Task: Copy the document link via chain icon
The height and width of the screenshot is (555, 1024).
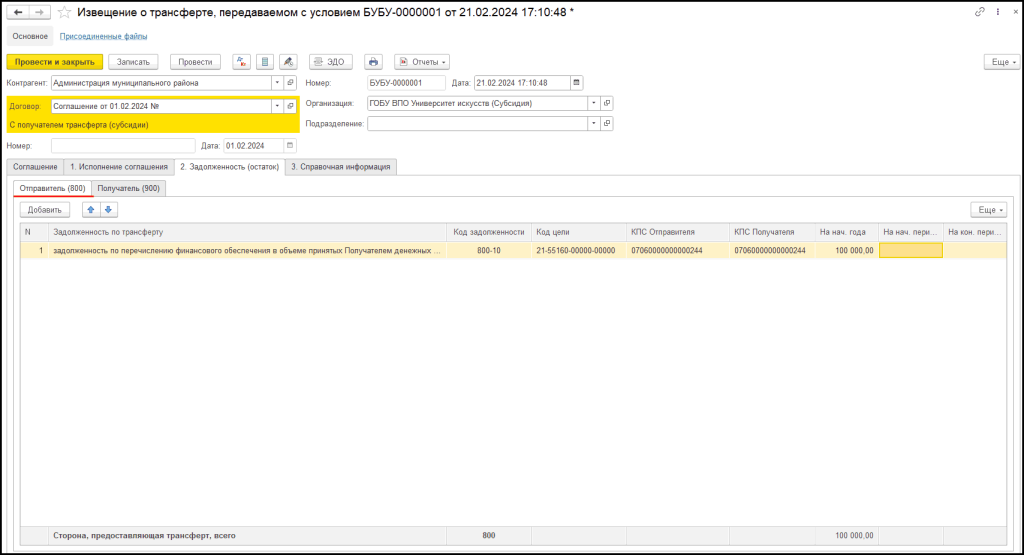Action: pyautogui.click(x=978, y=12)
